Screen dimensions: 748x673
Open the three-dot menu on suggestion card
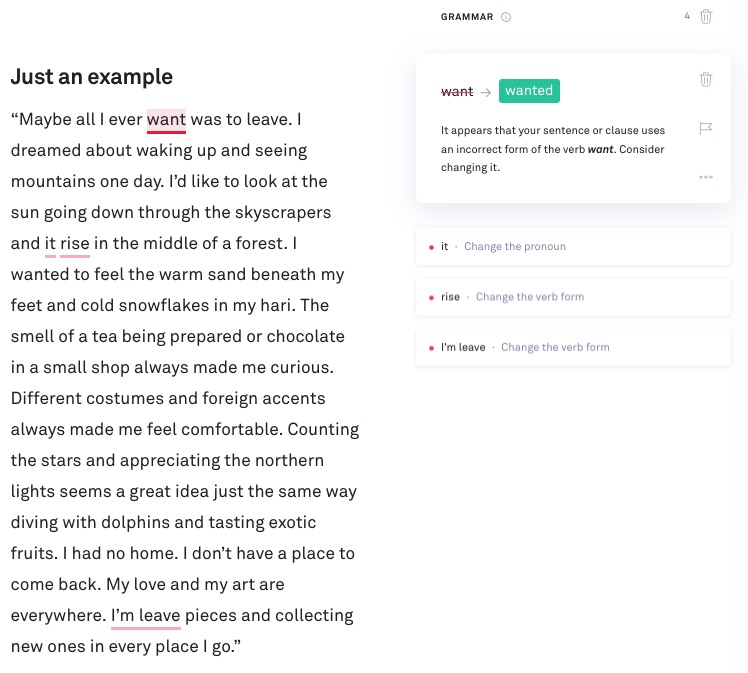tap(706, 177)
